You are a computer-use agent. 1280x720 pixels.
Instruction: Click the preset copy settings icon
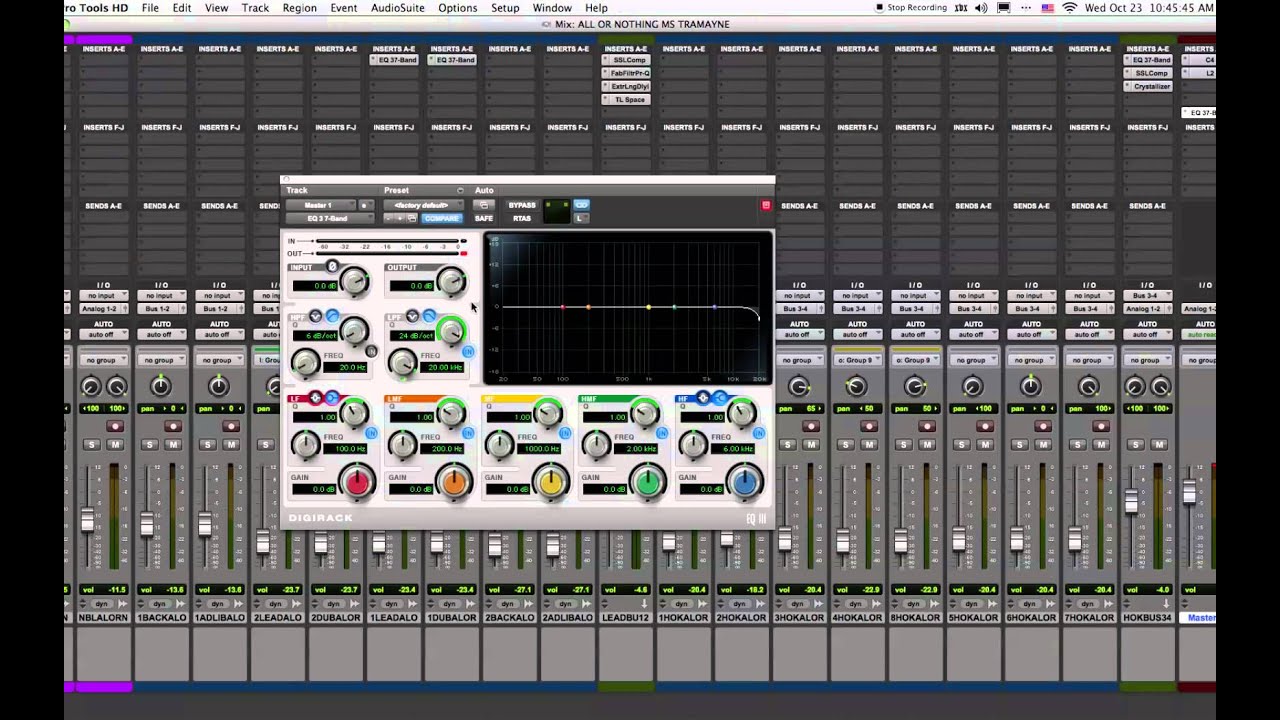(412, 218)
